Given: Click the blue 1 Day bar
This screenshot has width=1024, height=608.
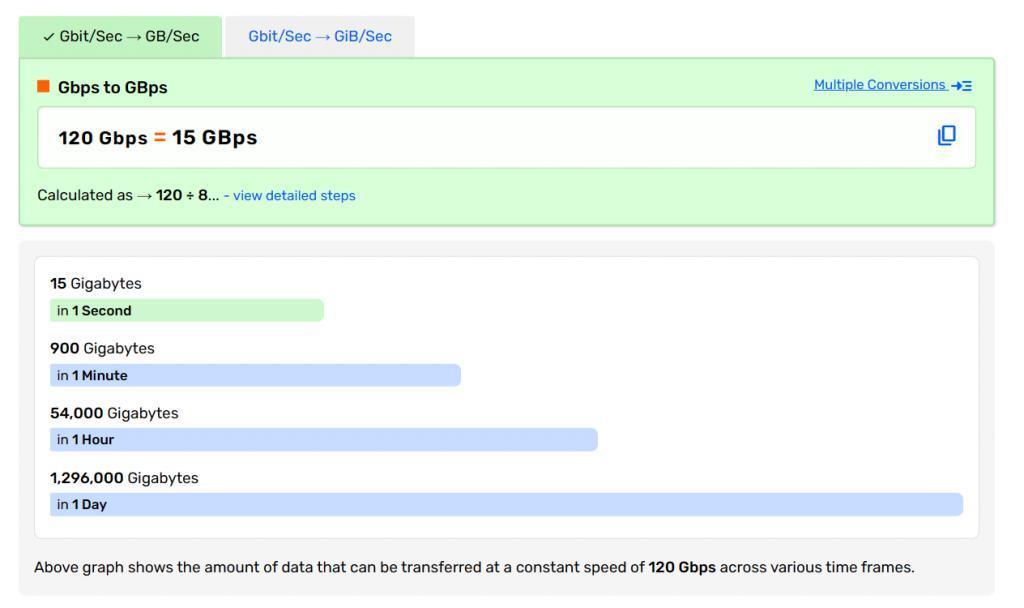Looking at the screenshot, I should point(506,504).
